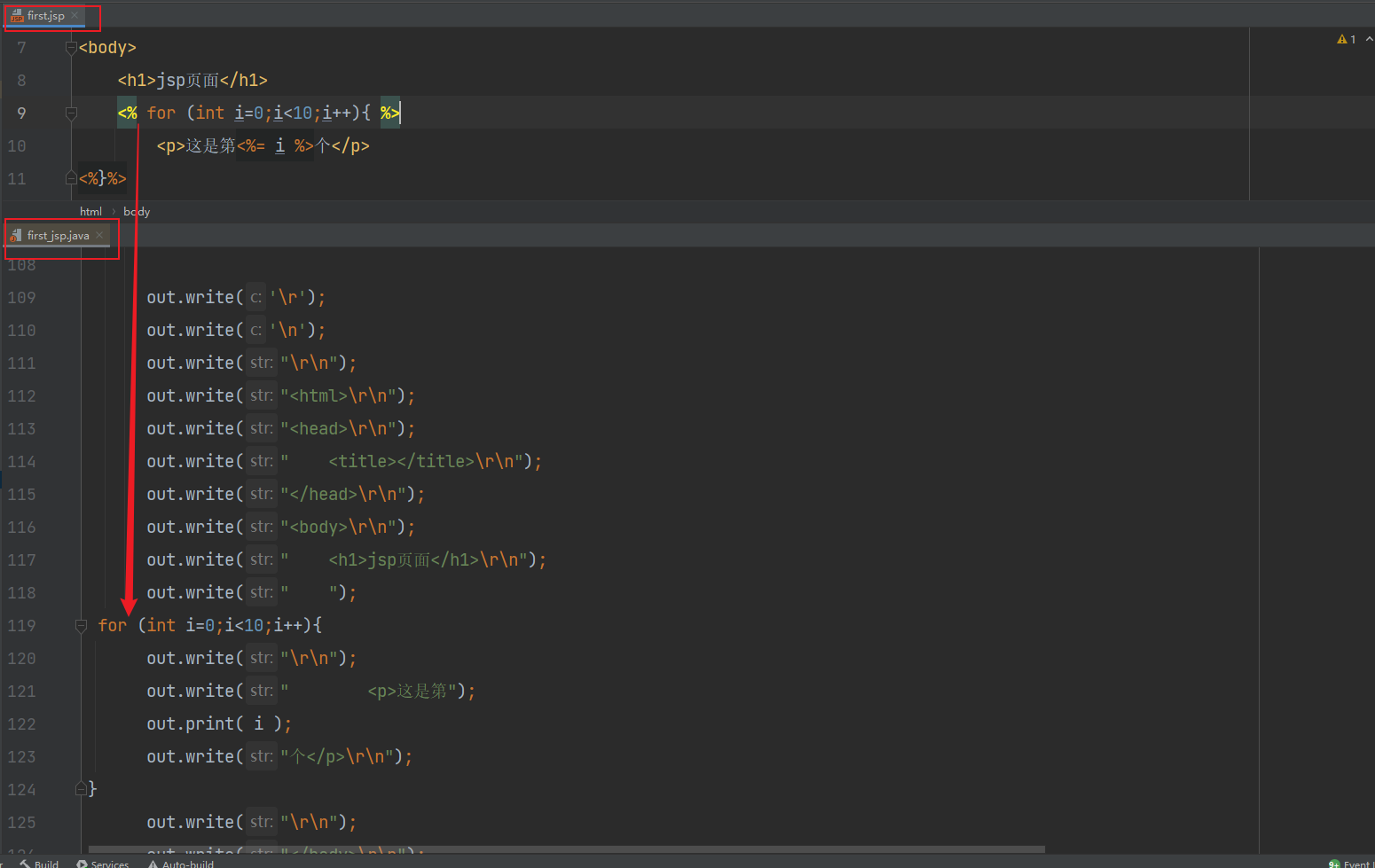This screenshot has width=1375, height=868.
Task: Click the body breadcrumb above the editor
Action: point(137,211)
